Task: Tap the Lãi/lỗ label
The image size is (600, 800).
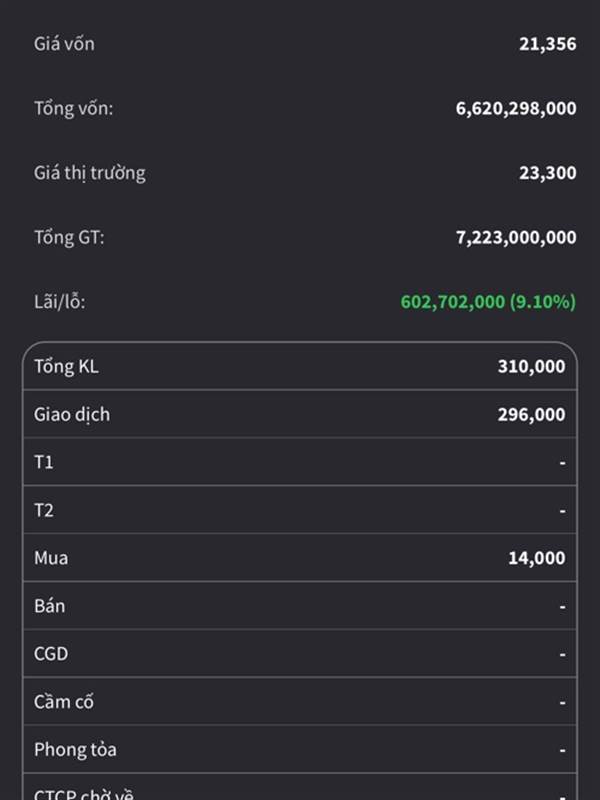Action: coord(60,301)
